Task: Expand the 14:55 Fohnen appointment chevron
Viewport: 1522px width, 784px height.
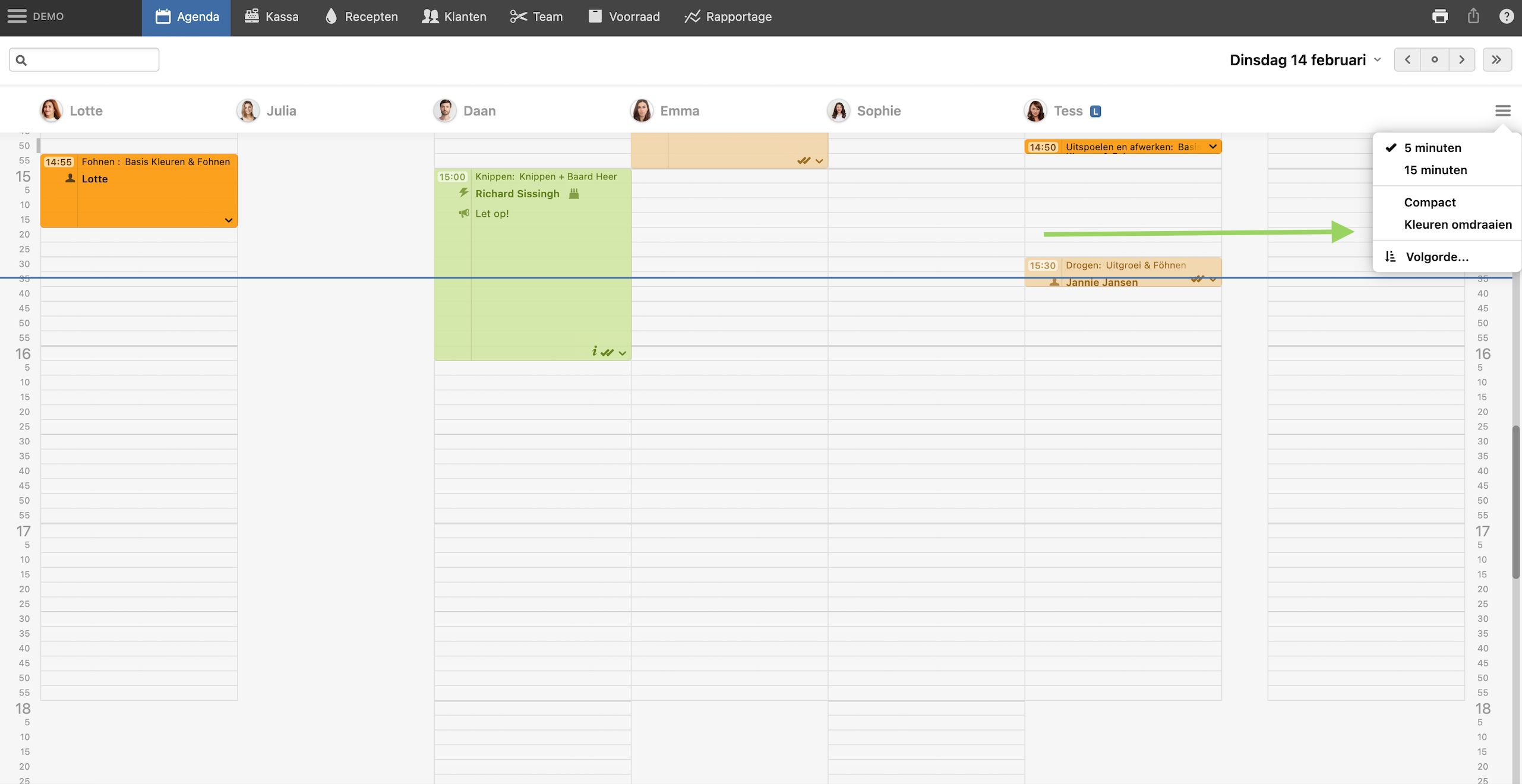Action: pyautogui.click(x=229, y=220)
